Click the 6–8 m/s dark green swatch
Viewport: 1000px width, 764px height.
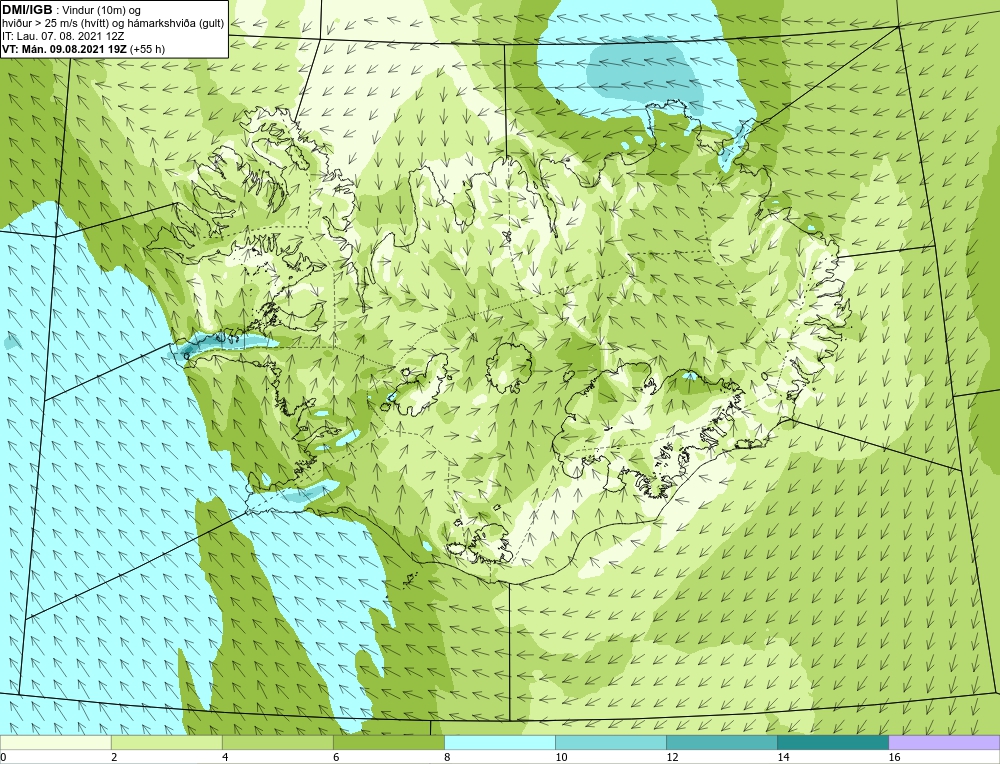388,742
